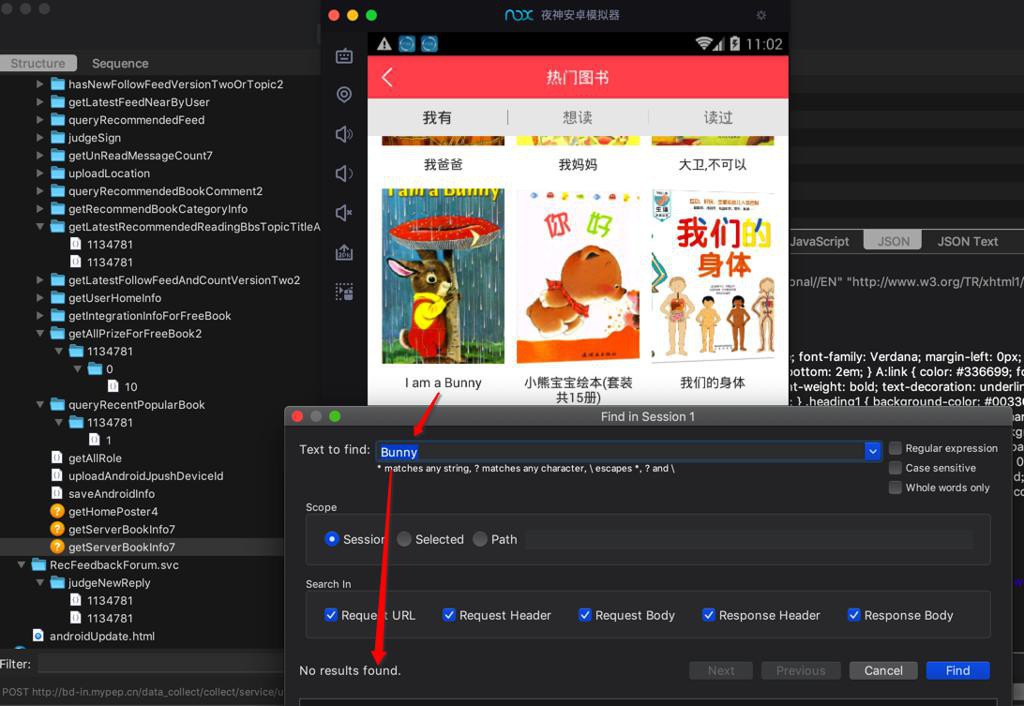
Task: Select the 读过 tab in app
Action: (x=718, y=117)
